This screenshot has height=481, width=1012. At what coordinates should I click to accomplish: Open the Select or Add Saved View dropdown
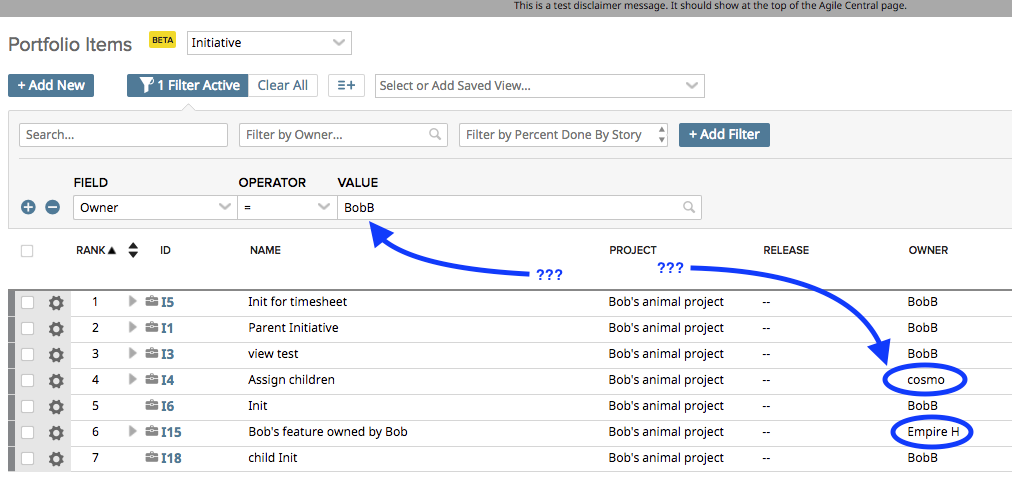(539, 86)
